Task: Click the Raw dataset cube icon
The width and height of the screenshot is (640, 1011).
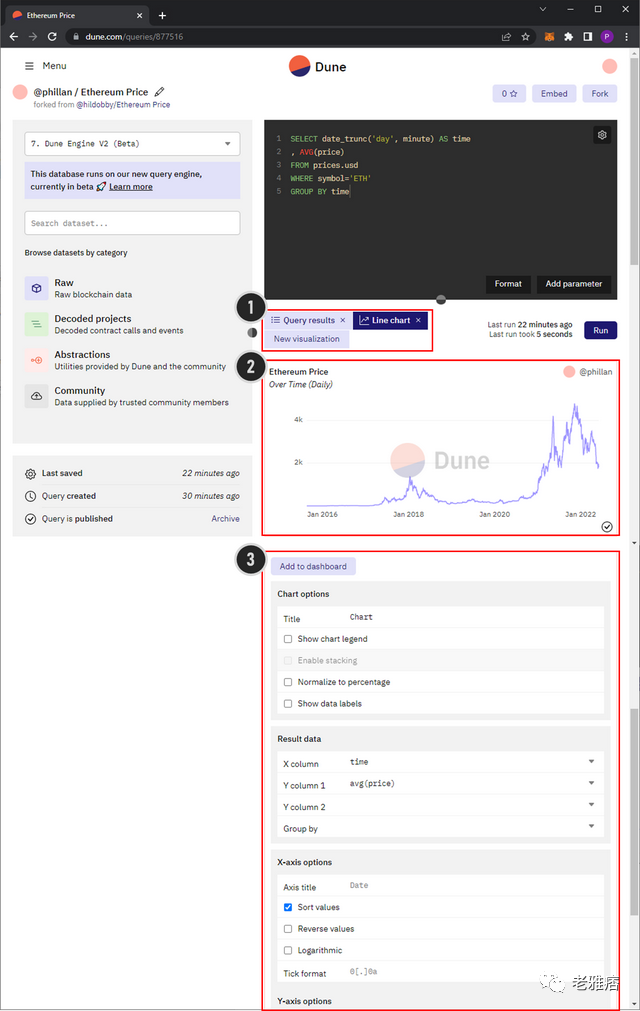Action: 36,288
